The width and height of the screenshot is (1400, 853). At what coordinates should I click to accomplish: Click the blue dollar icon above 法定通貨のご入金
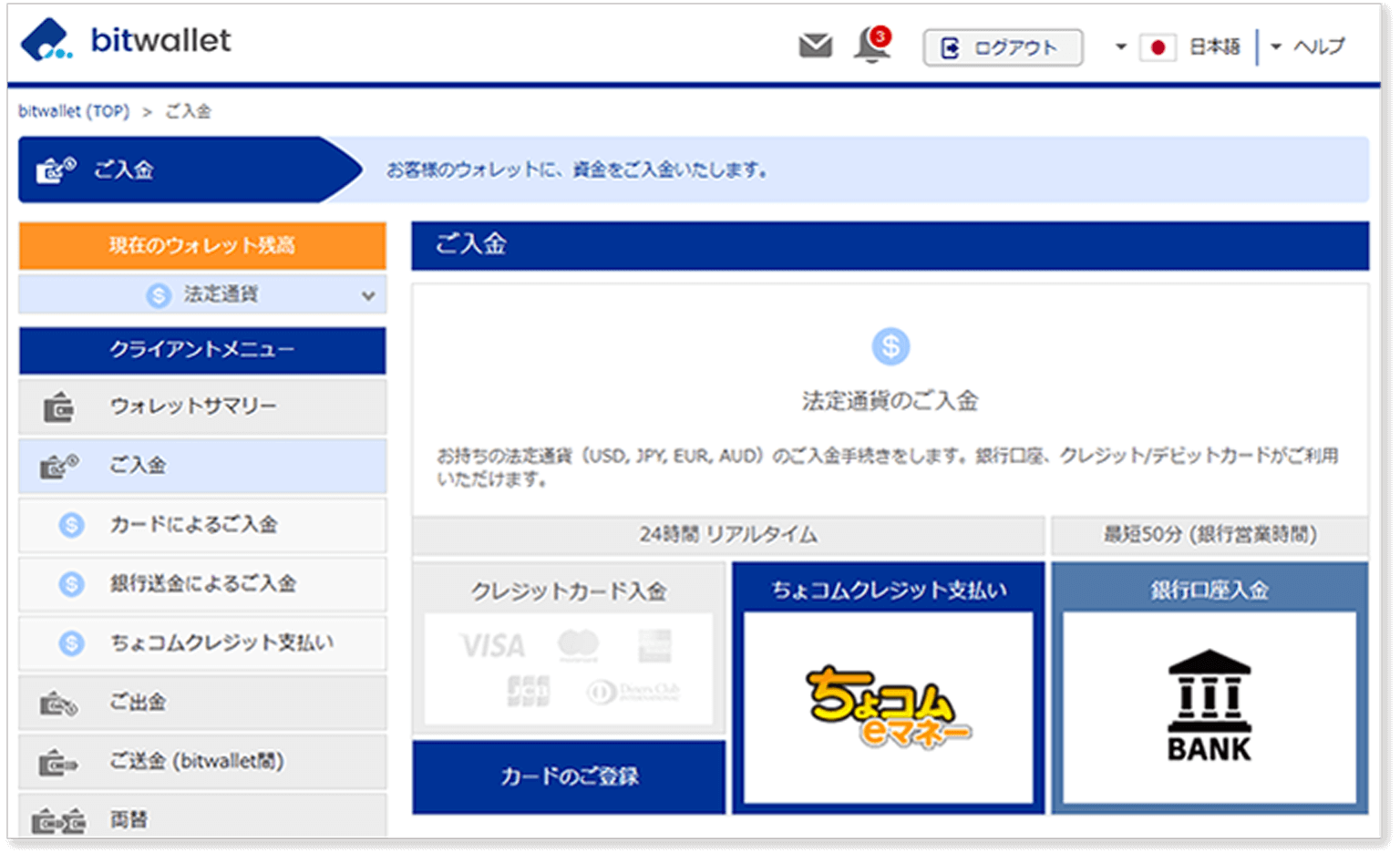click(x=890, y=346)
